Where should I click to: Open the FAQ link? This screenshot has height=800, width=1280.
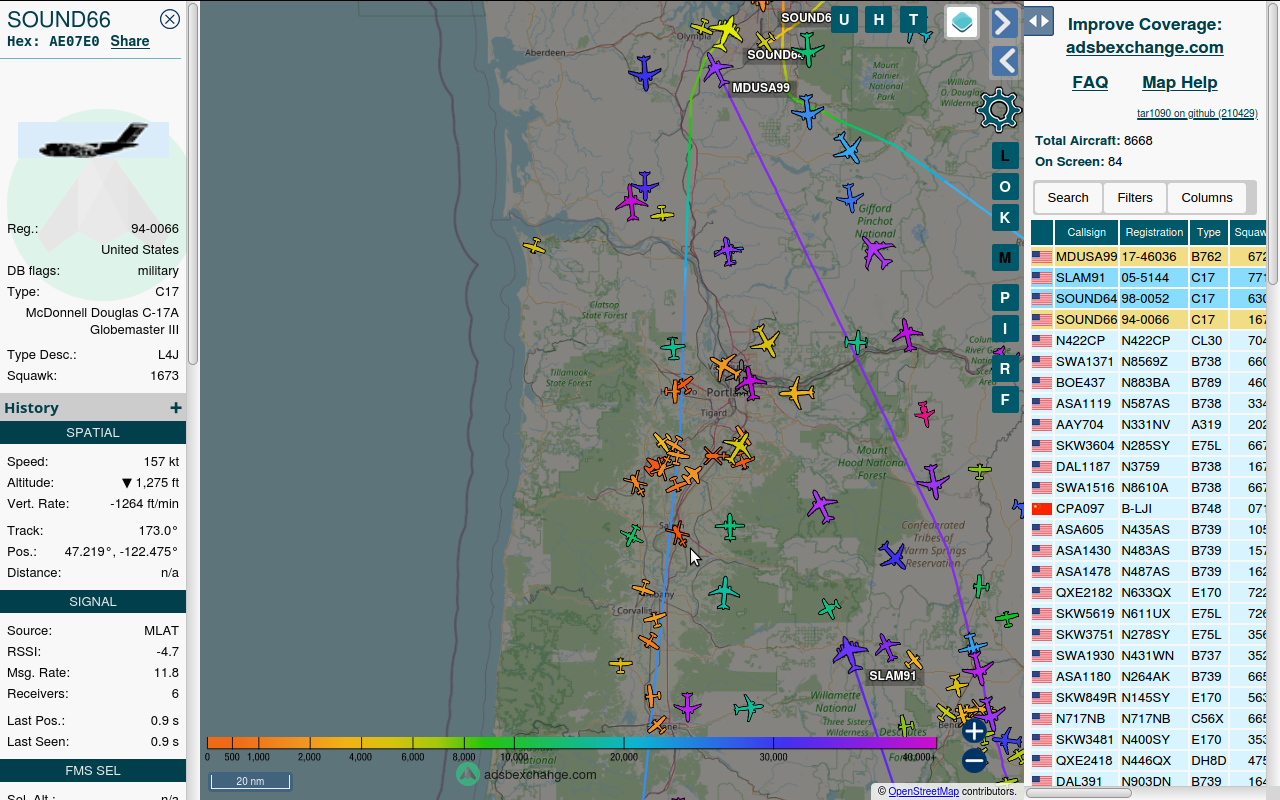(1090, 82)
